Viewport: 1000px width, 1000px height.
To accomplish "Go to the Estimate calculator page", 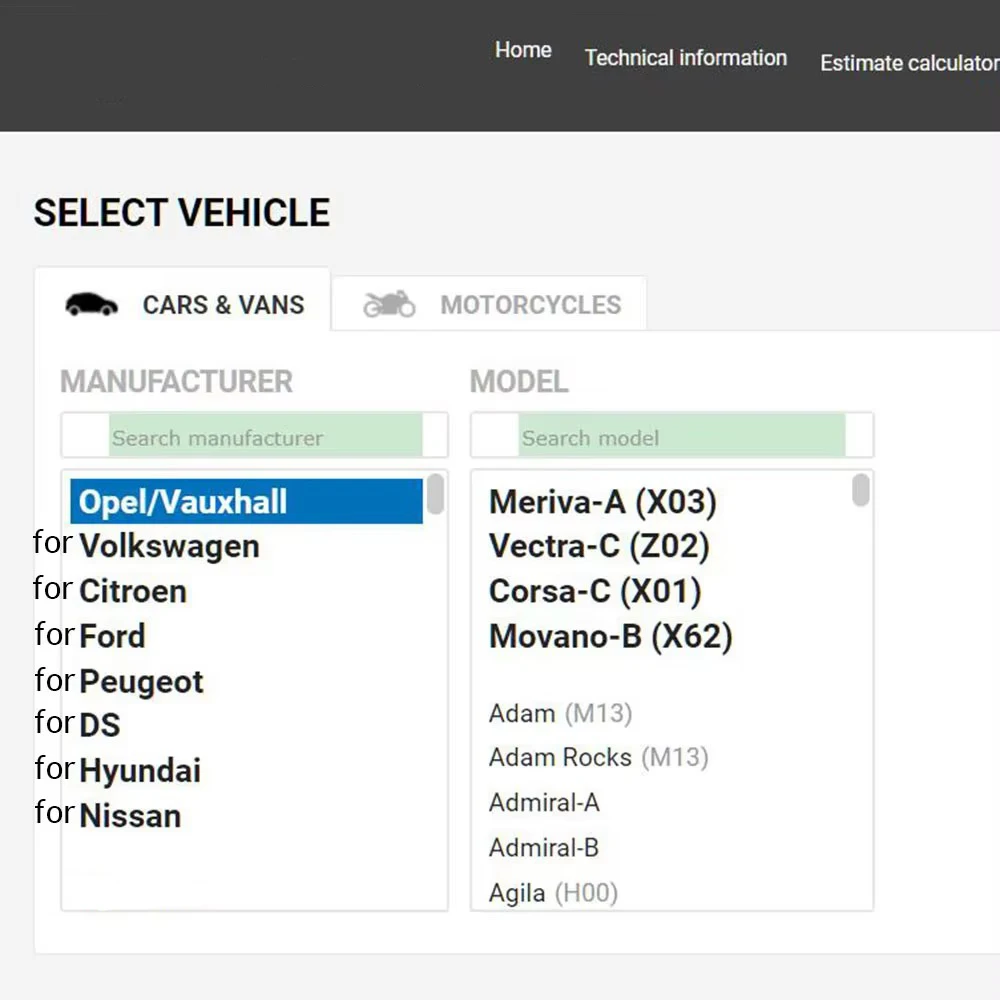I will coord(908,63).
